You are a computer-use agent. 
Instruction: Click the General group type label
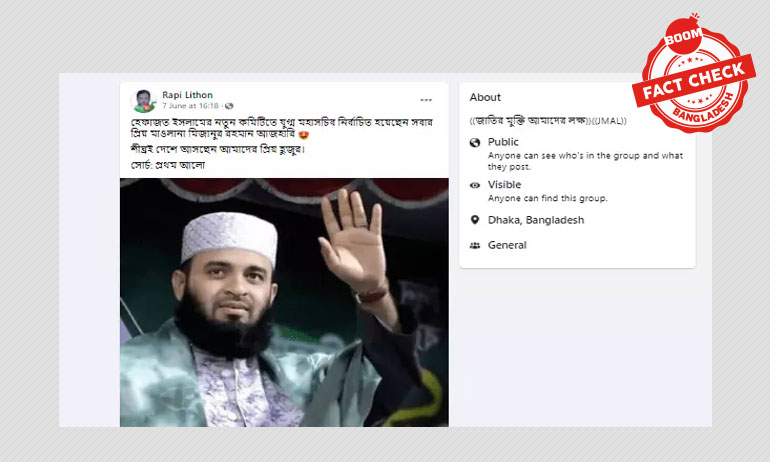[507, 245]
